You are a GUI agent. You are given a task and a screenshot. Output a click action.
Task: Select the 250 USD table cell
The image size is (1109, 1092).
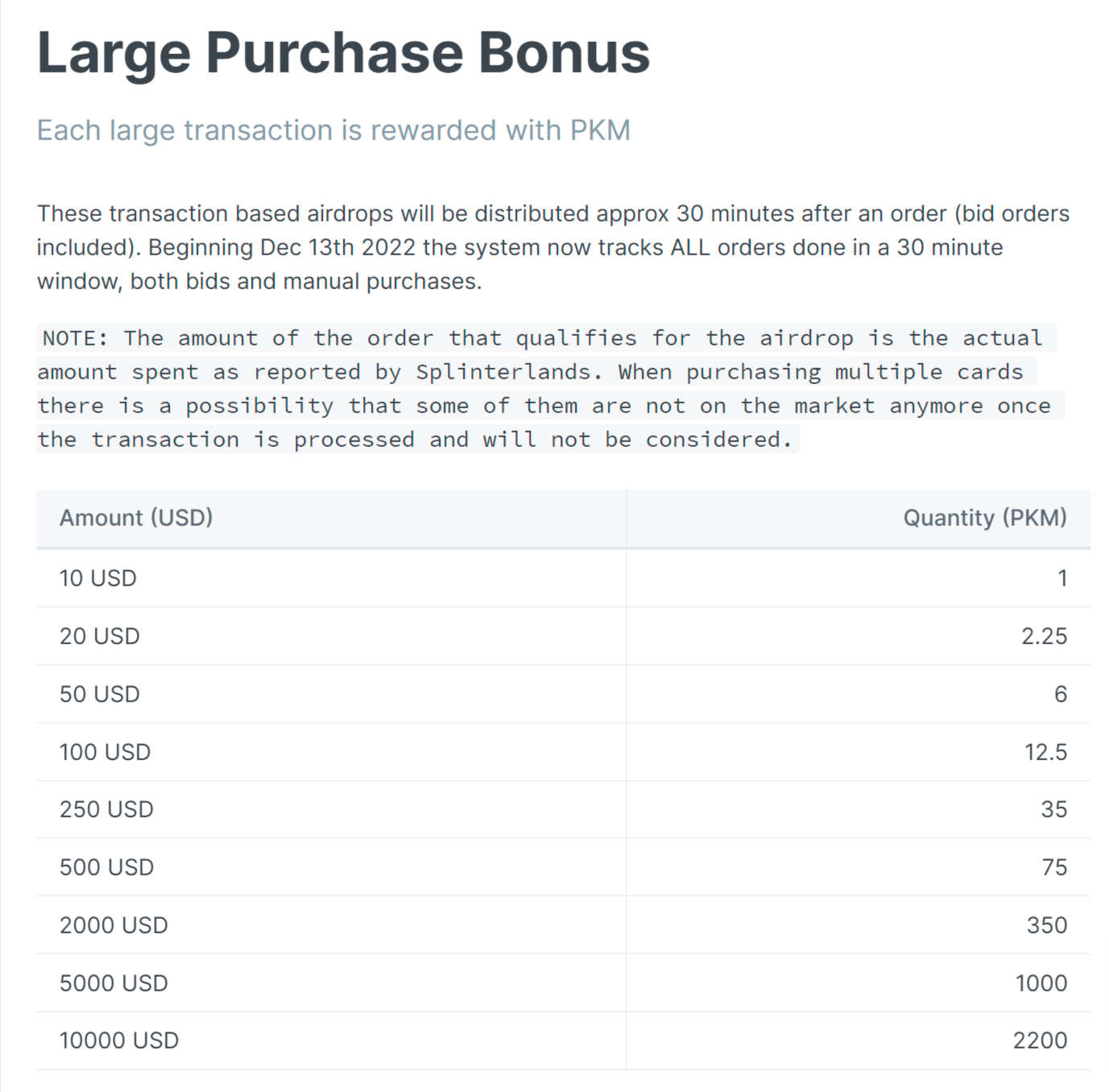pos(331,809)
